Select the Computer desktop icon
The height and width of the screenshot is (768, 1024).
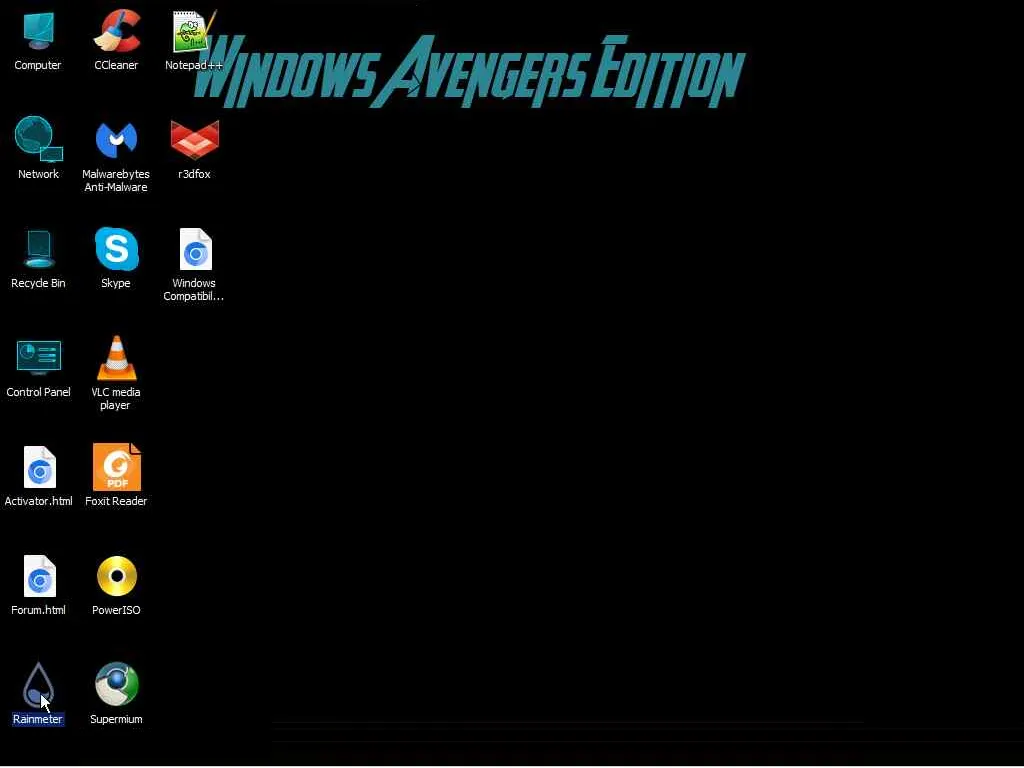click(38, 31)
